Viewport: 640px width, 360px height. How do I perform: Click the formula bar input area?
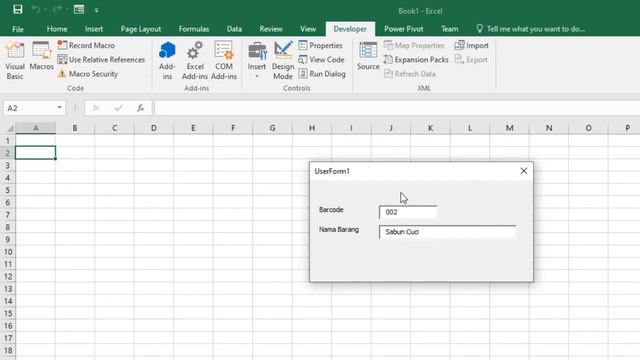[397, 108]
